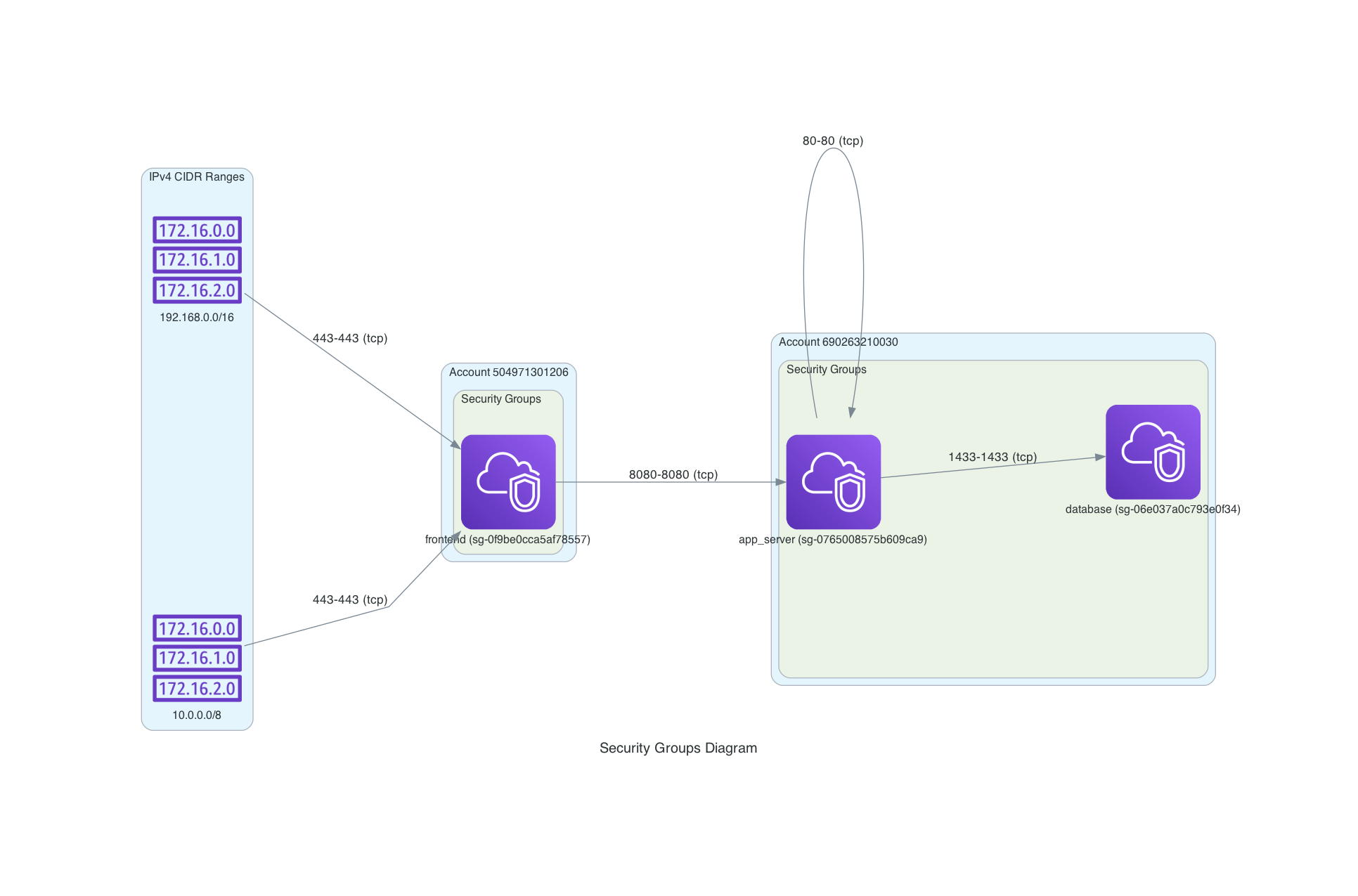
Task: Click Security Groups label in account 690263210030
Action: click(827, 370)
